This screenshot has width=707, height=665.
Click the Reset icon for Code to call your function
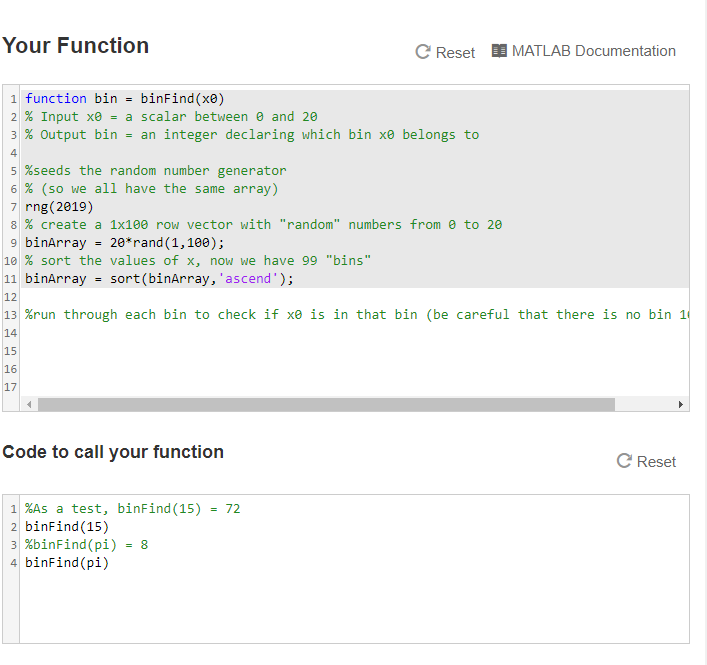point(624,461)
